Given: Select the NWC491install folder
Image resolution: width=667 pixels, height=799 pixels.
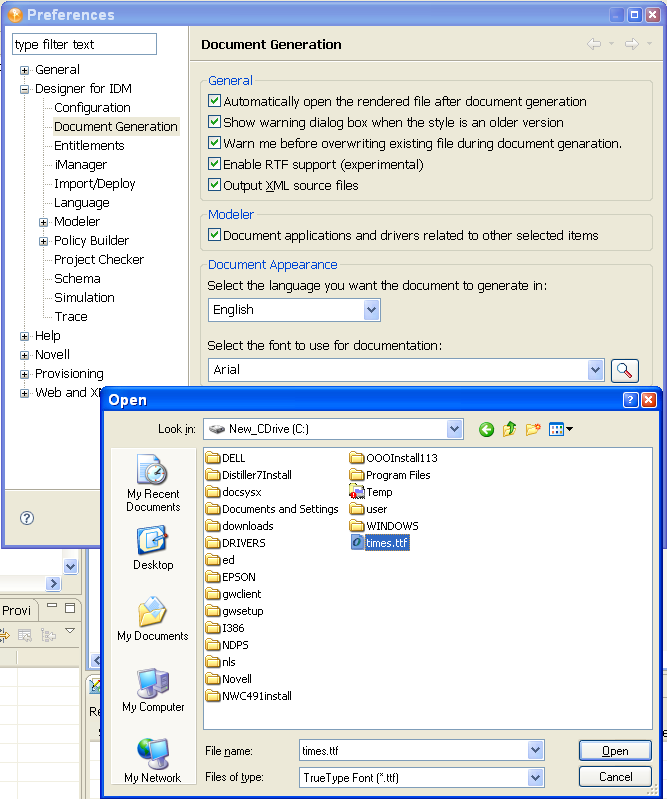Looking at the screenshot, I should pyautogui.click(x=249, y=696).
